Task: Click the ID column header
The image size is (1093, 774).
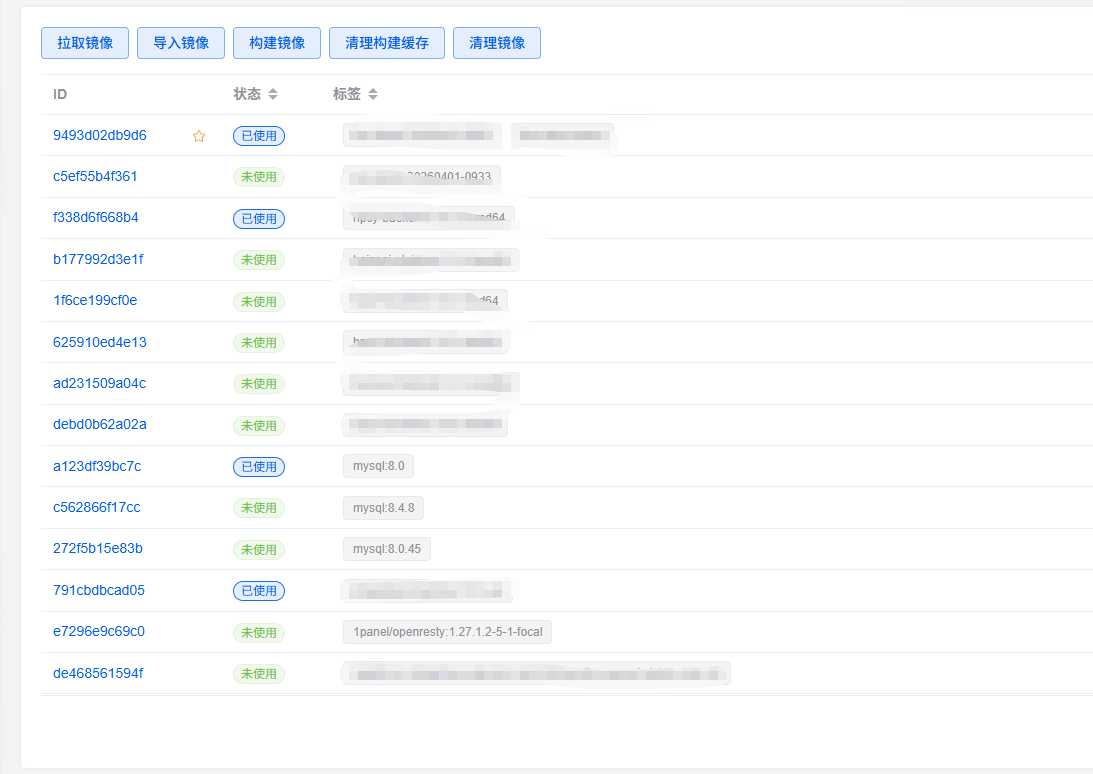Action: pos(60,94)
